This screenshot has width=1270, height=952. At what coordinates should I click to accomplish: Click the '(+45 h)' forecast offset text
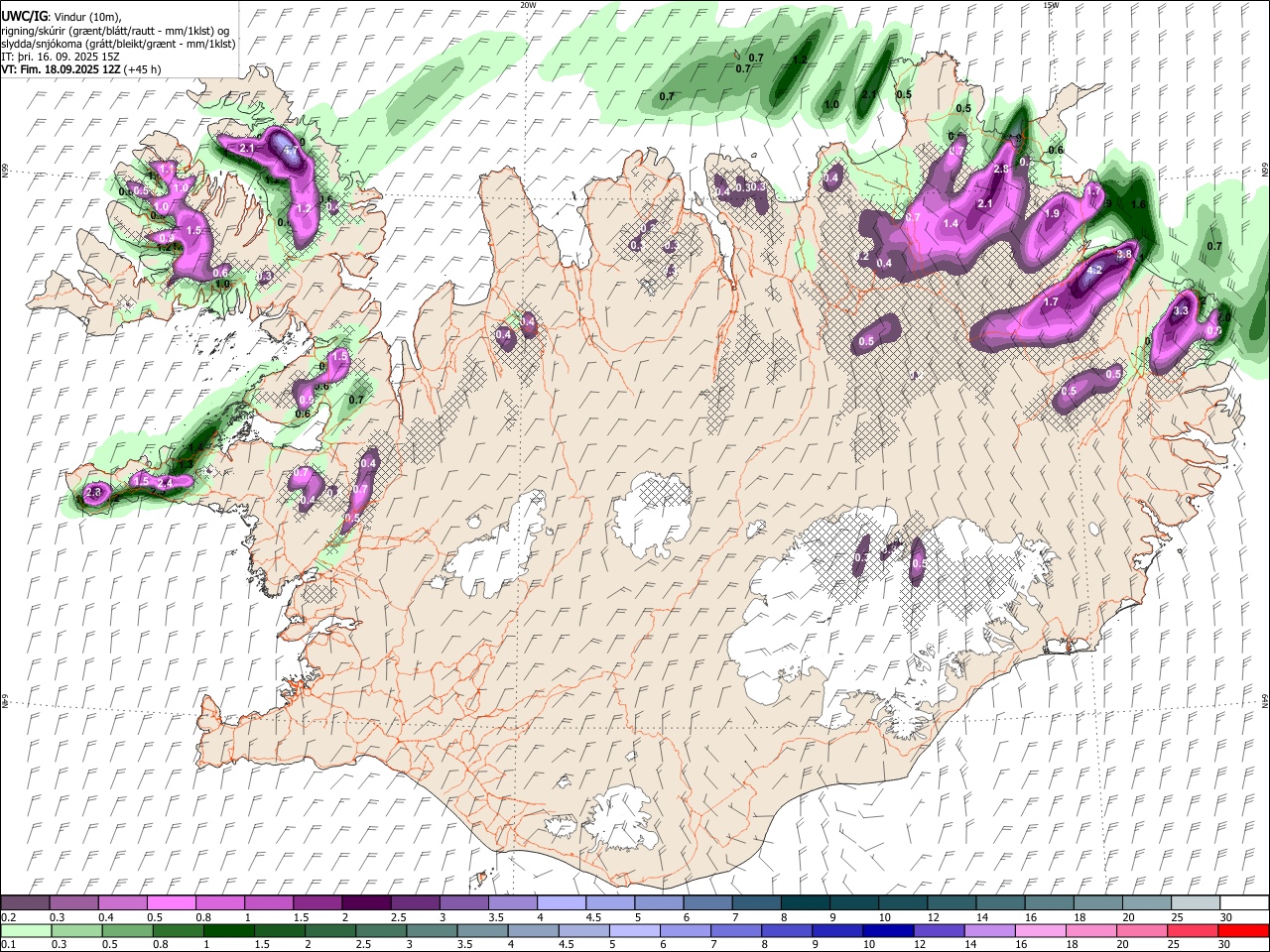tap(143, 69)
